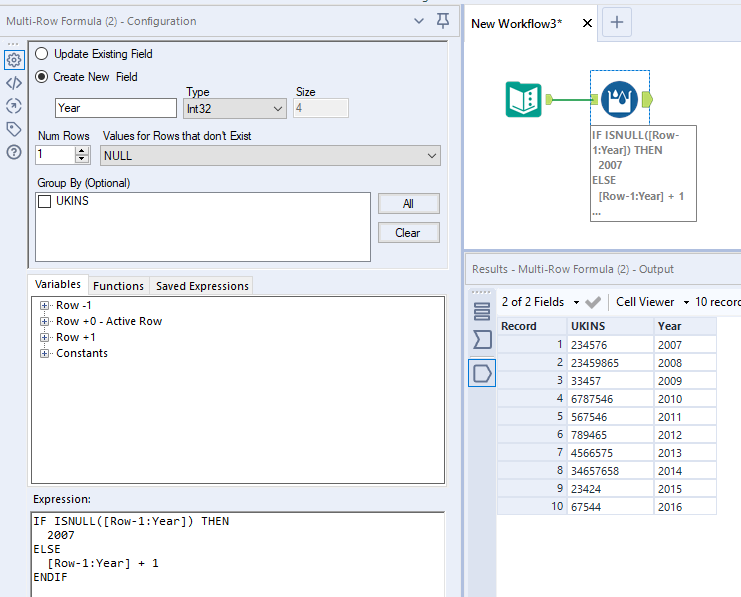Screen dimensions: 741x597
Task: Open the Help question mark icon
Action: pos(14,152)
